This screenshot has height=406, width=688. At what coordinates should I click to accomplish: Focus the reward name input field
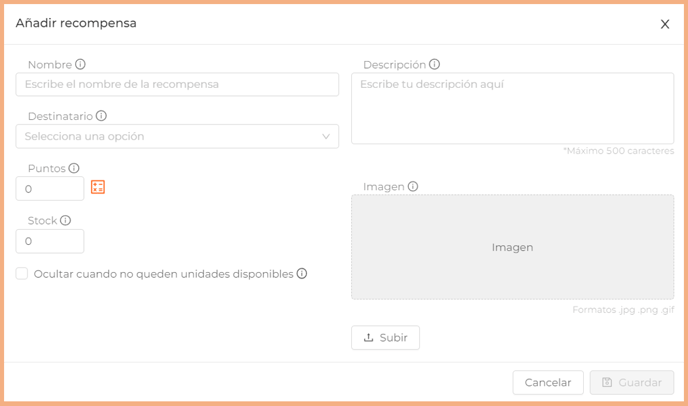[177, 84]
